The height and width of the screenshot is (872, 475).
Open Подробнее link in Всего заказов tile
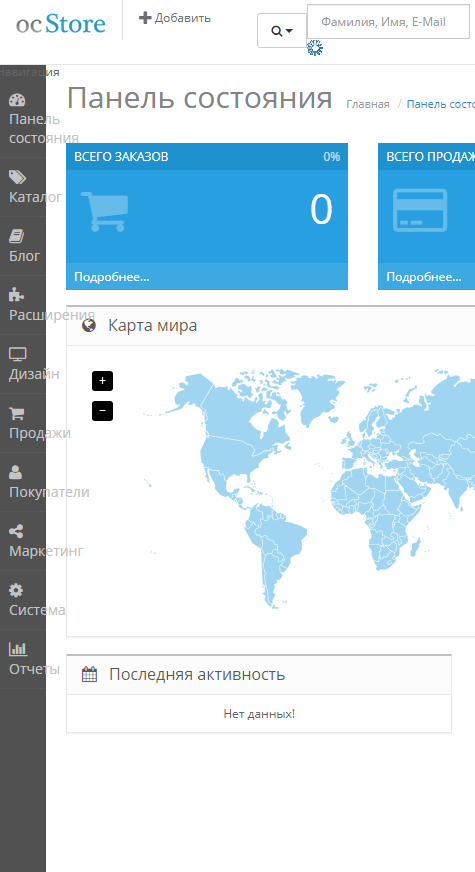tap(112, 276)
